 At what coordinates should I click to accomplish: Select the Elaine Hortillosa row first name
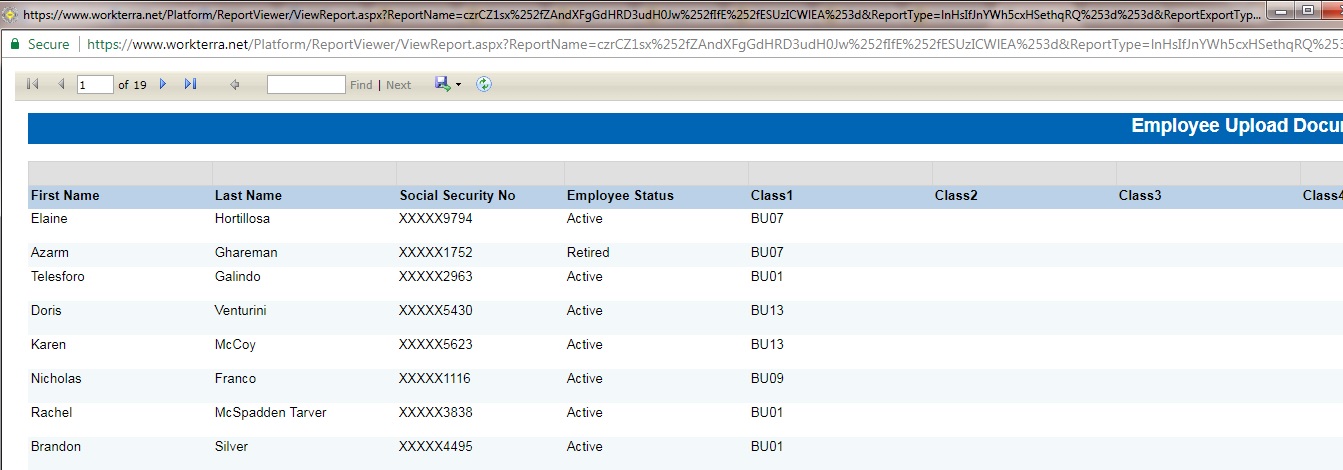49,218
